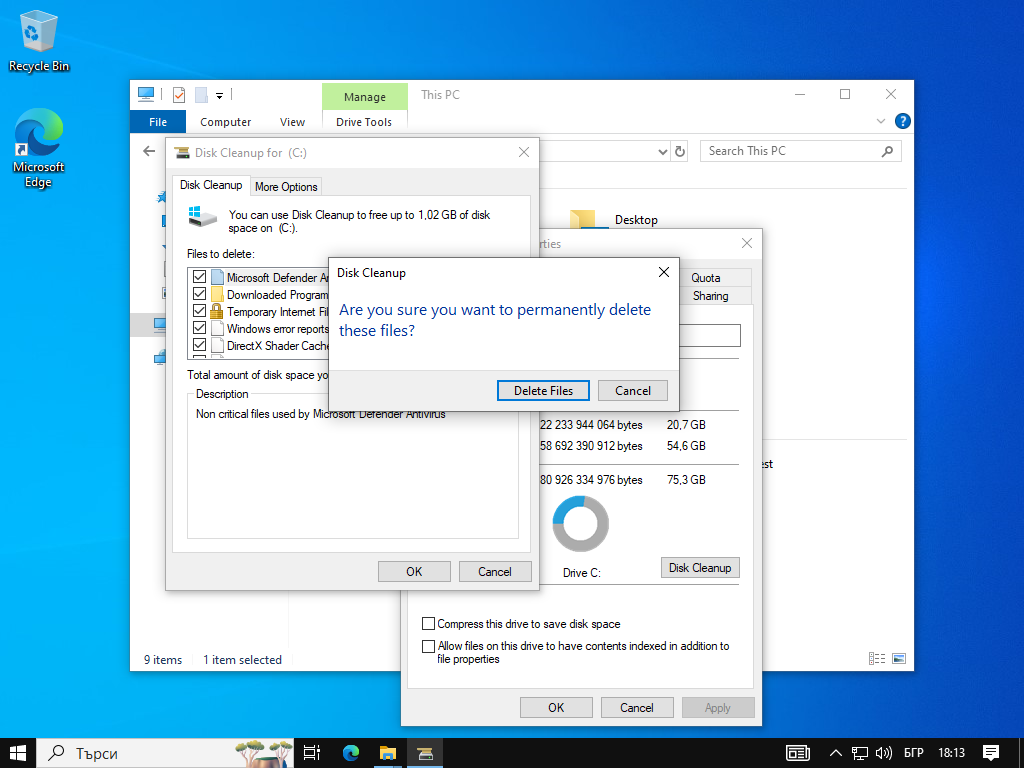Open the quick access toolbar customize dropdown
The width and height of the screenshot is (1024, 768).
point(219,96)
